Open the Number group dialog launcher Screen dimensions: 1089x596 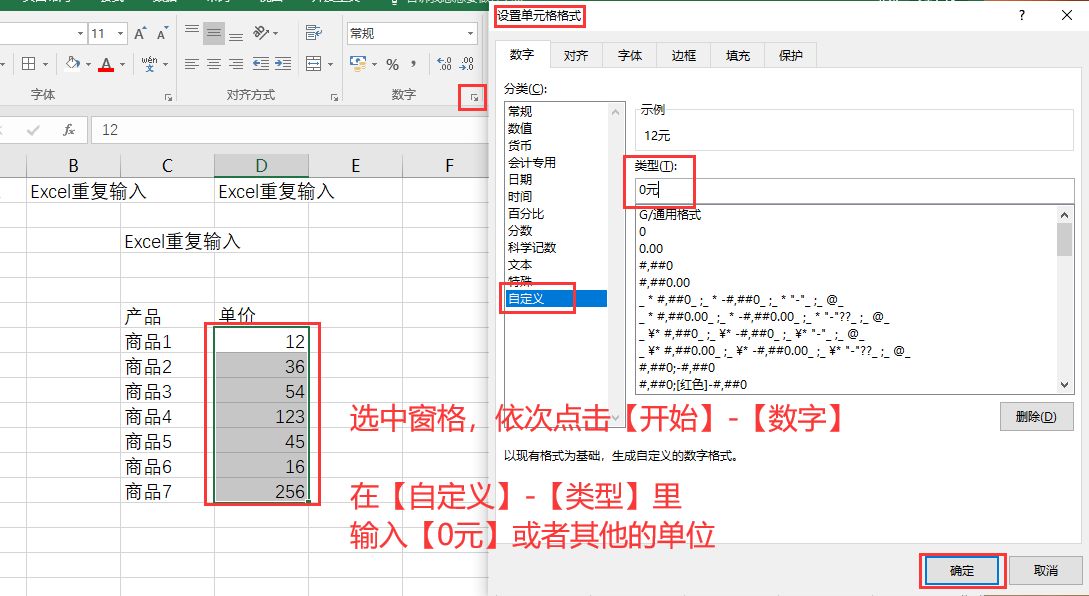coord(474,97)
